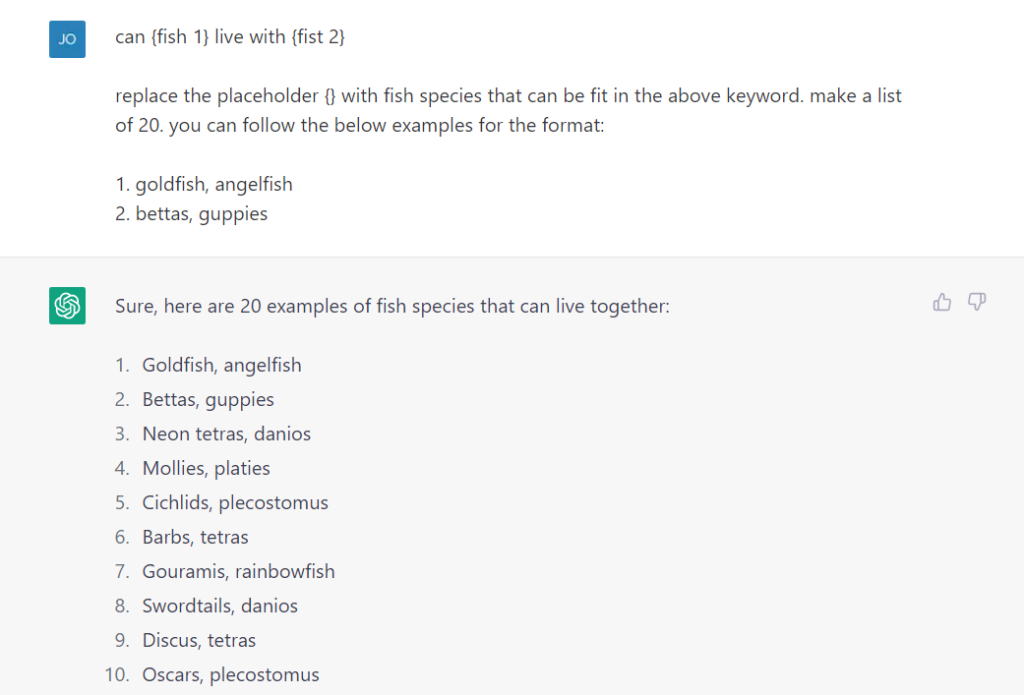Click list item "Barbs, tetras"
The width and height of the screenshot is (1024, 695).
[x=195, y=537]
